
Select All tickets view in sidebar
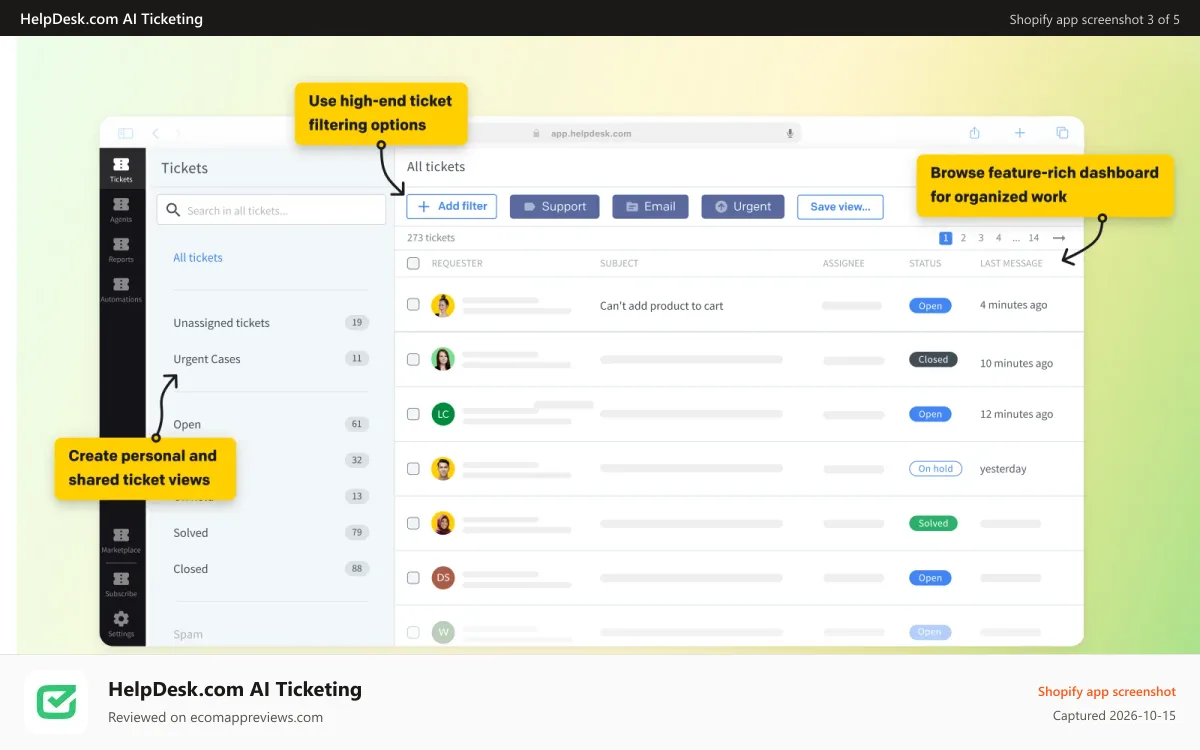click(198, 257)
